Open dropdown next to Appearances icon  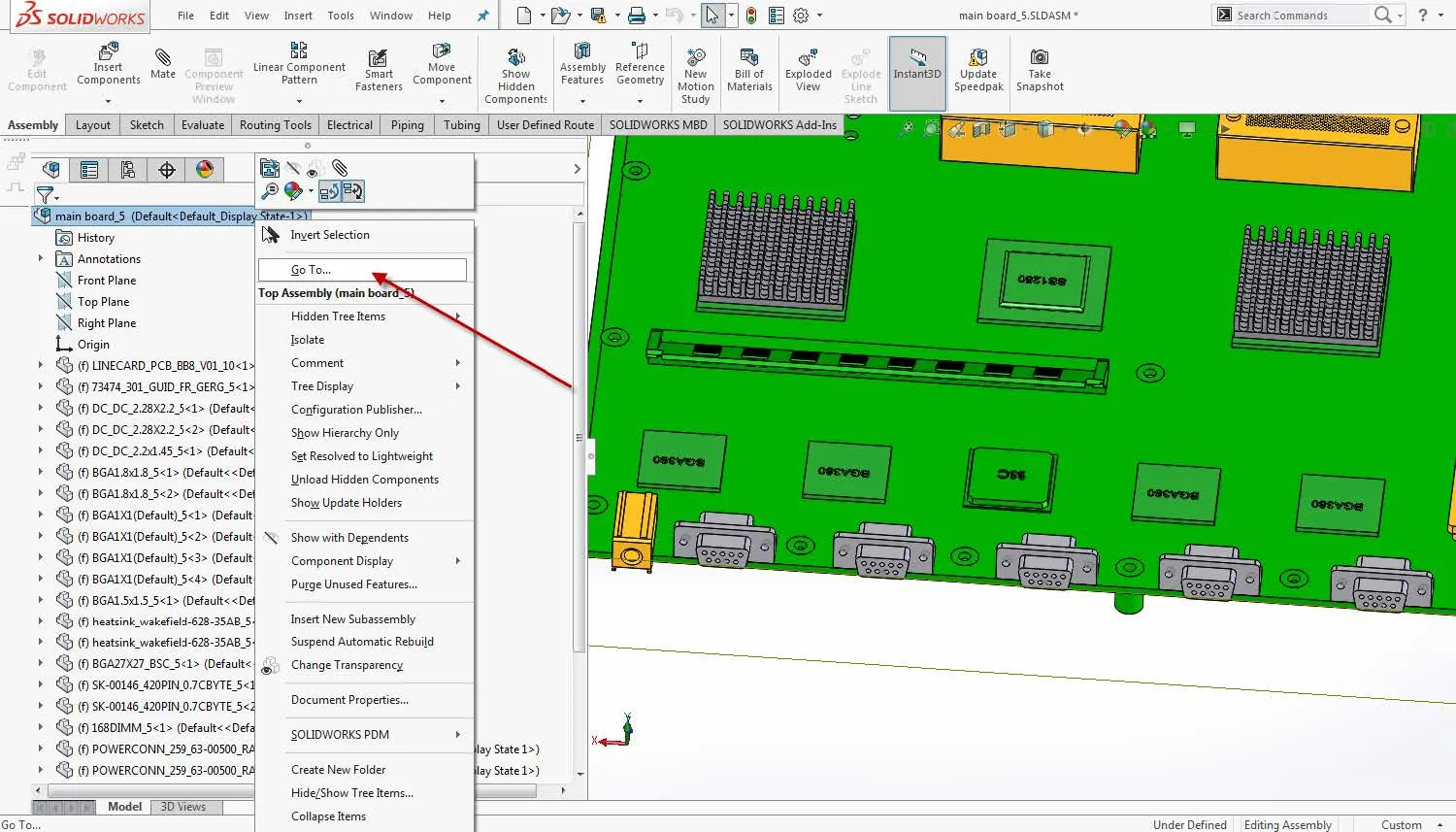tap(311, 192)
